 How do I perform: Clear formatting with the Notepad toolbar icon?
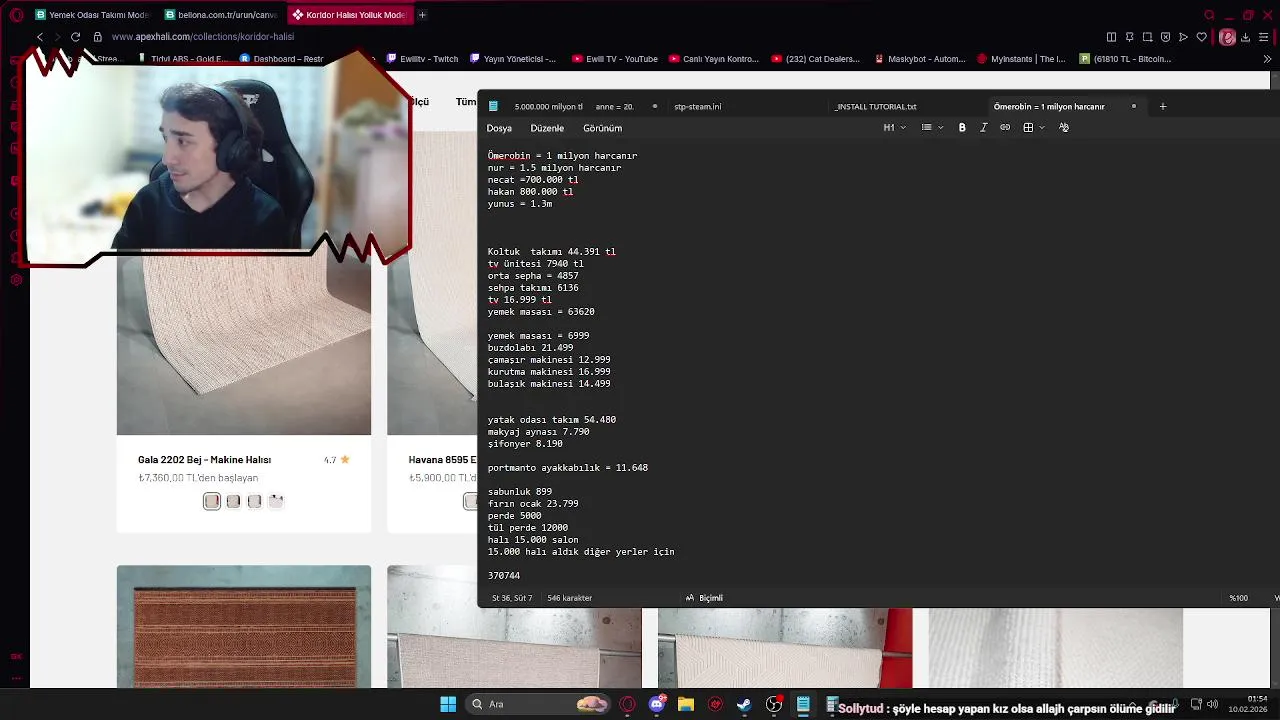1064,128
